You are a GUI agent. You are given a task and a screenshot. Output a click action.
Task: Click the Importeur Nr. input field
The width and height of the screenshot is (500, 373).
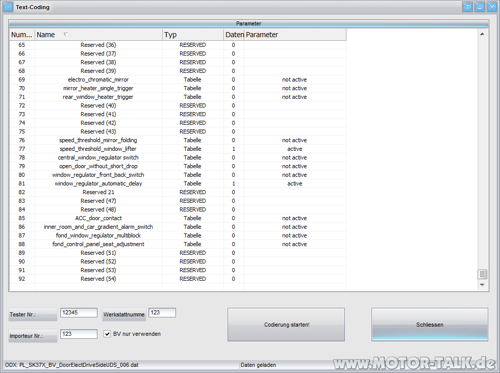[x=79, y=334]
